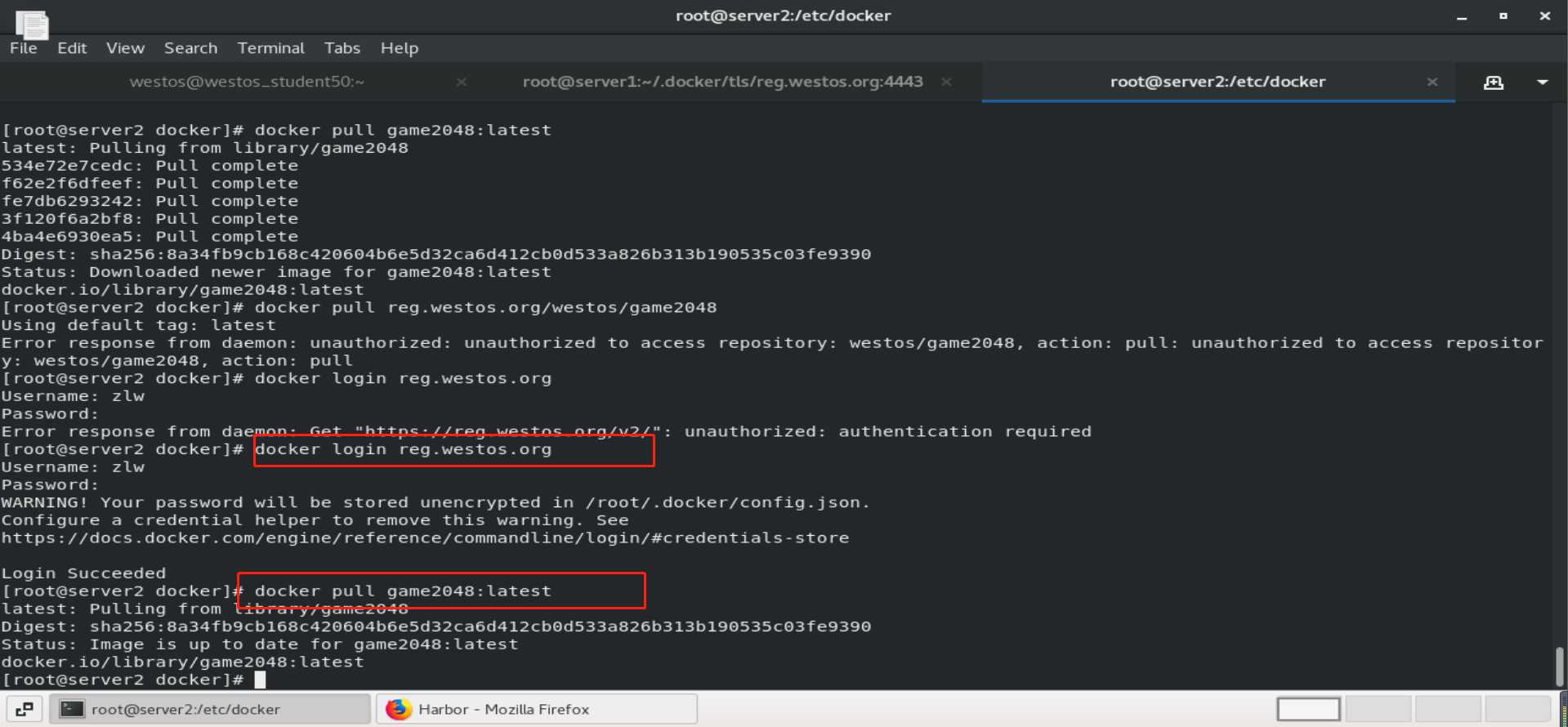
Task: Click the terminal vertical scrollbar handle
Action: point(1559,667)
